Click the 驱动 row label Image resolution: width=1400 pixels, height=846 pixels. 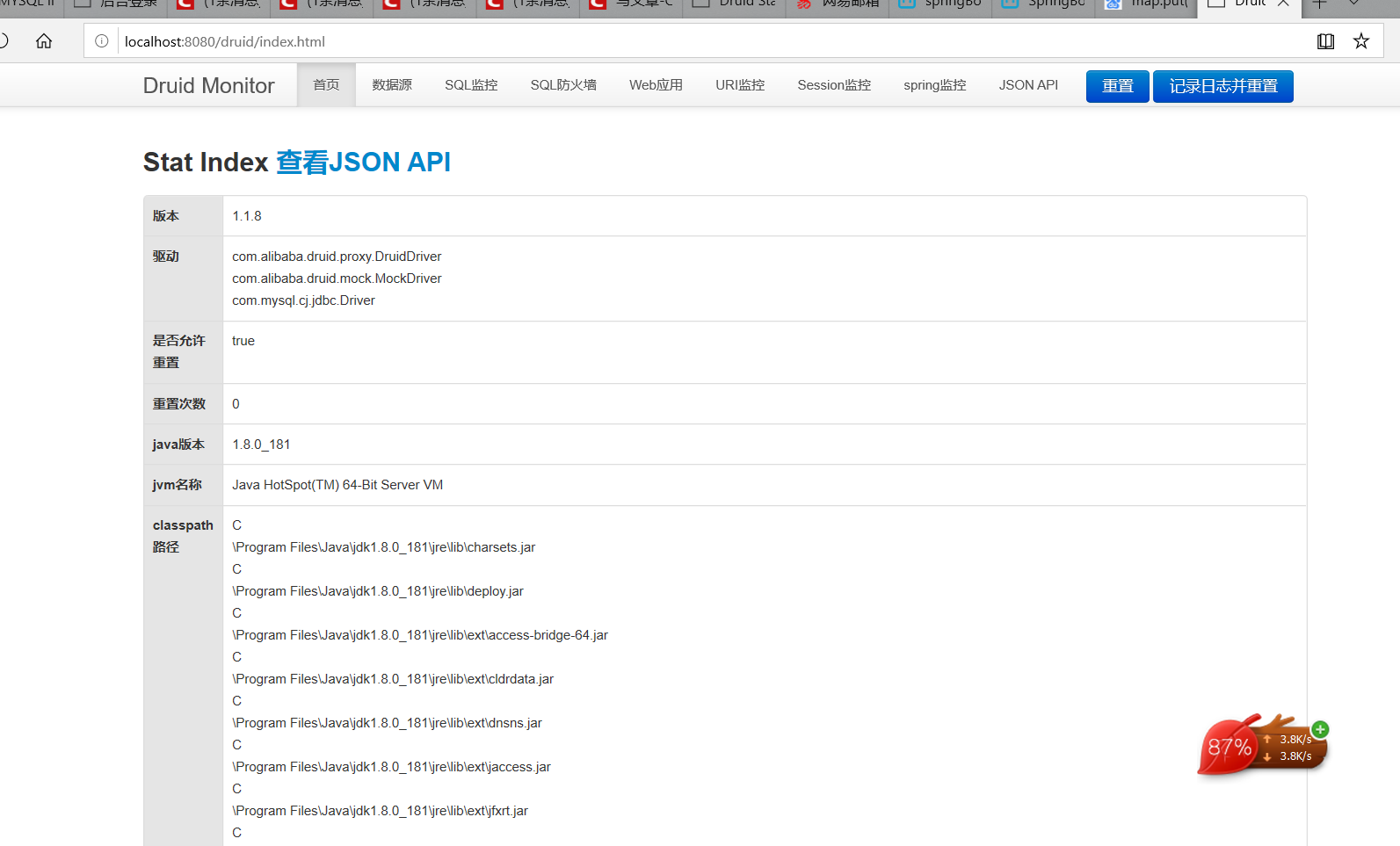pos(166,257)
